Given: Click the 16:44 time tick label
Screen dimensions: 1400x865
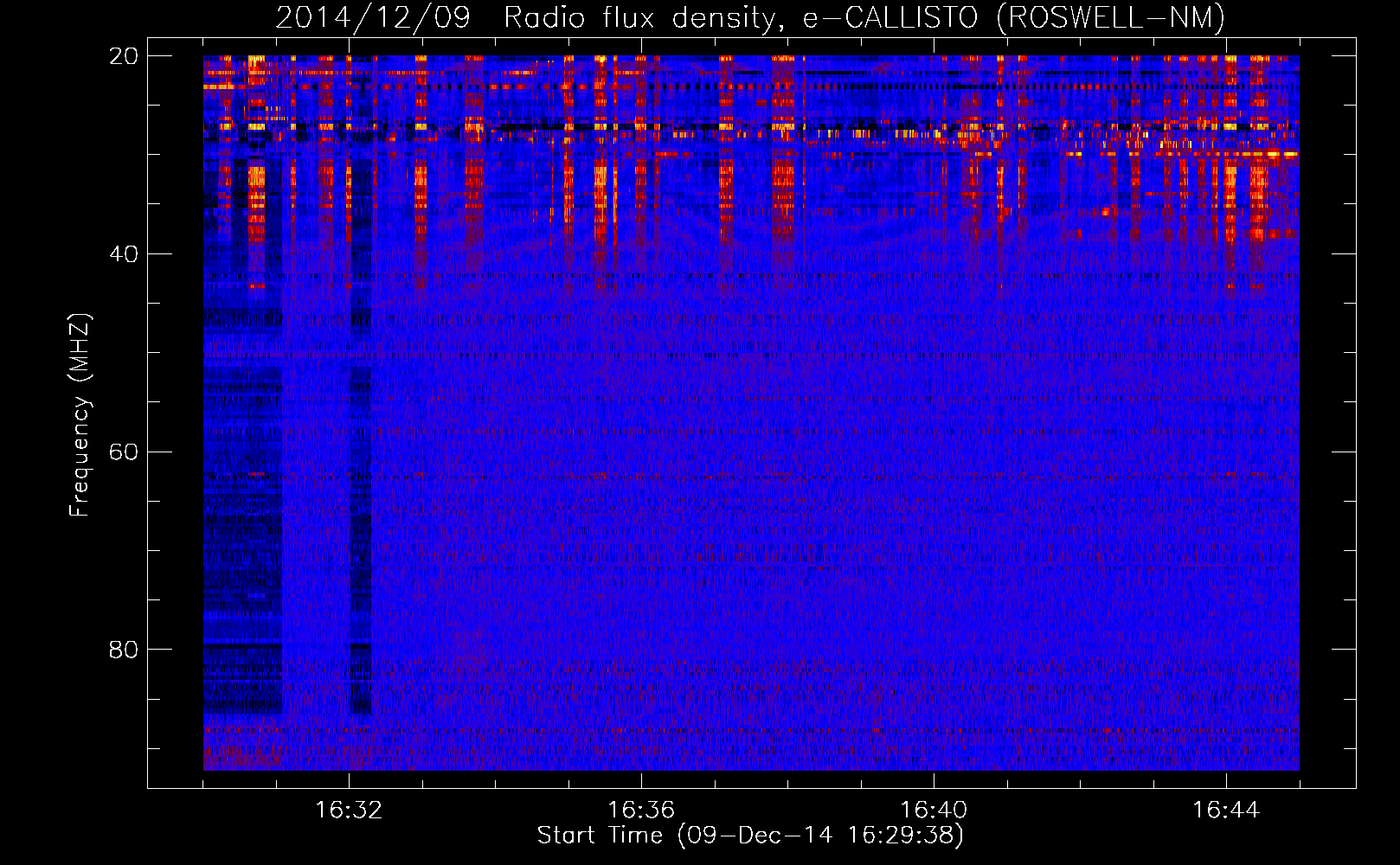Looking at the screenshot, I should coord(1226,811).
